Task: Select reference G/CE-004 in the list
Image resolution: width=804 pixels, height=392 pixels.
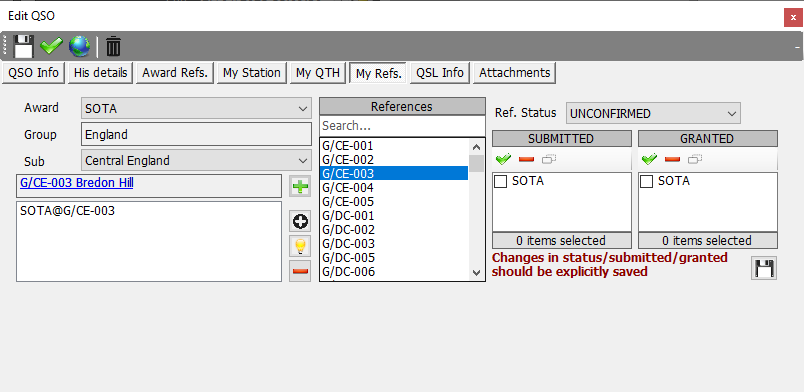Action: 394,188
